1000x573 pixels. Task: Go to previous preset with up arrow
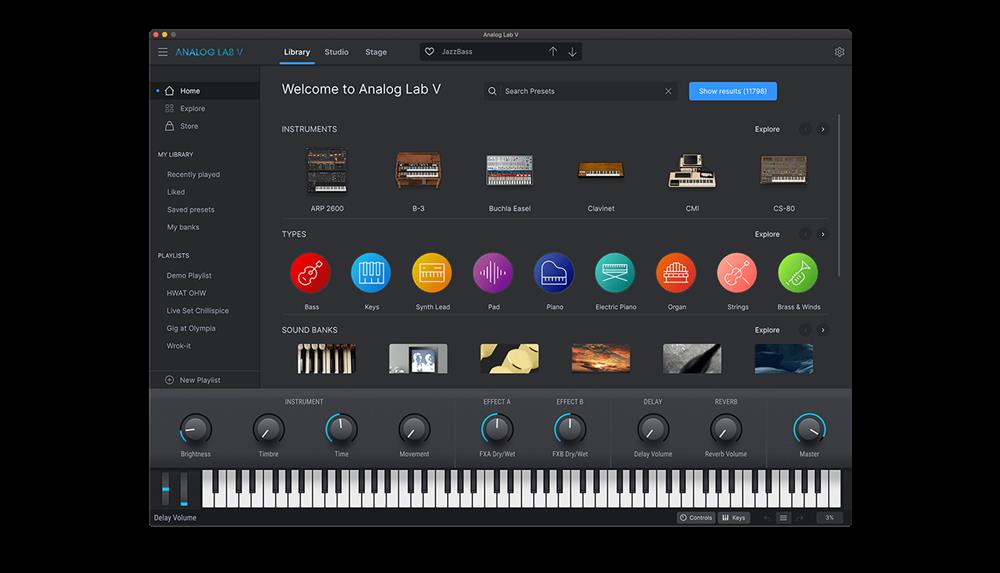click(x=552, y=52)
